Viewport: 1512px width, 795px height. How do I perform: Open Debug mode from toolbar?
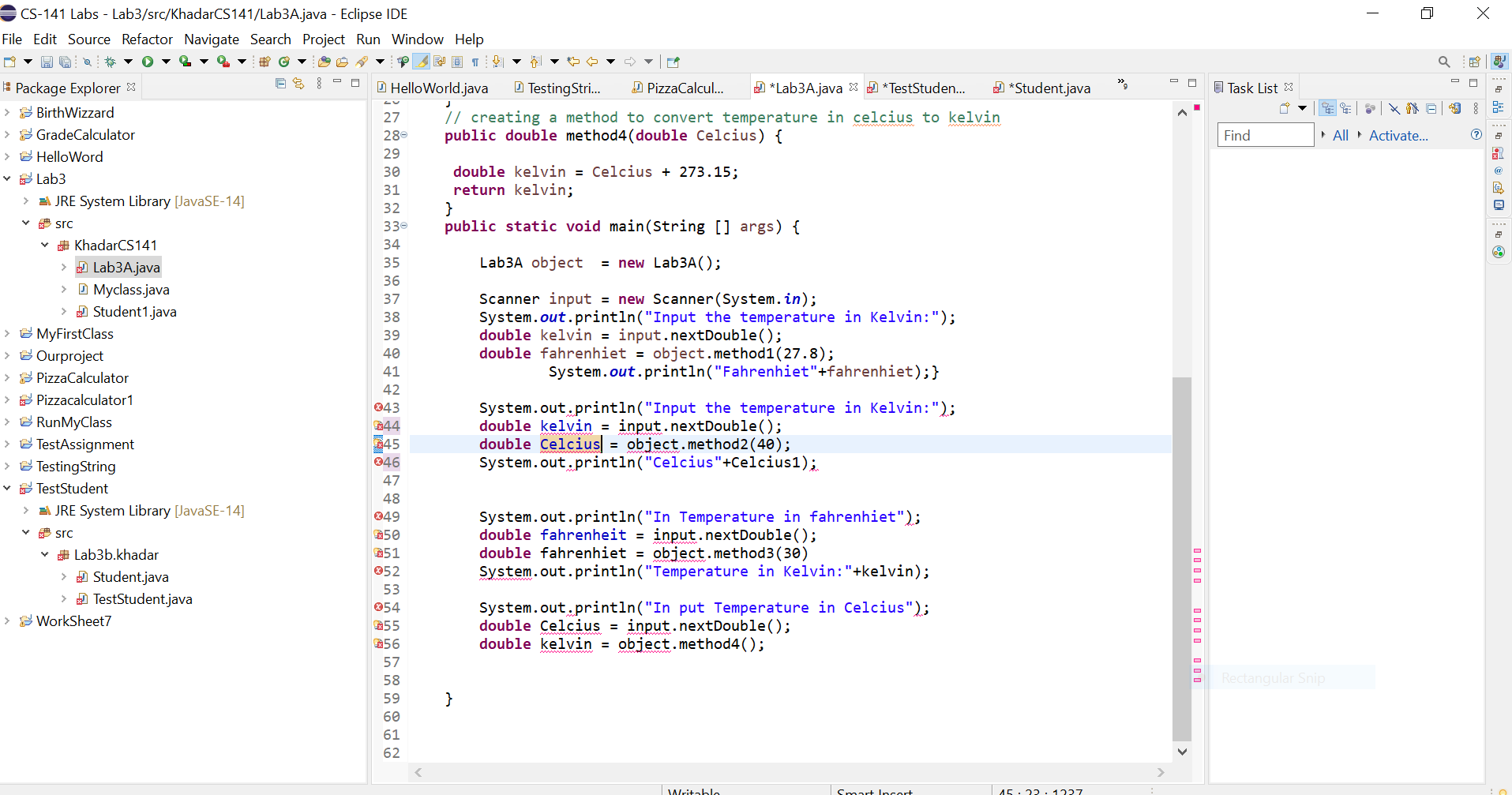pos(111,61)
